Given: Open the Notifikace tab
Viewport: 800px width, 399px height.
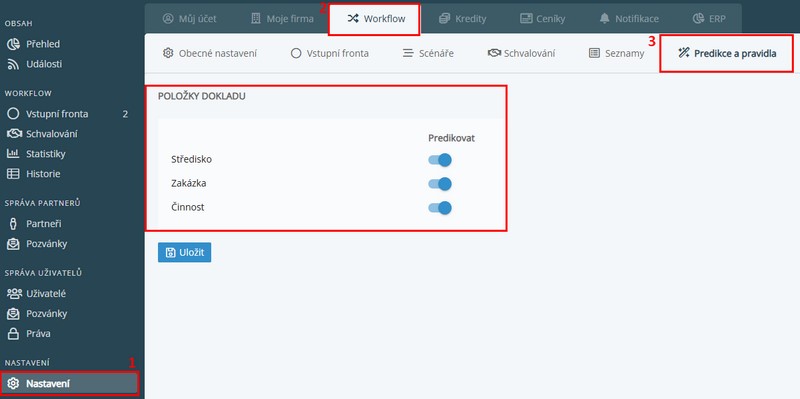Looking at the screenshot, I should [629, 19].
